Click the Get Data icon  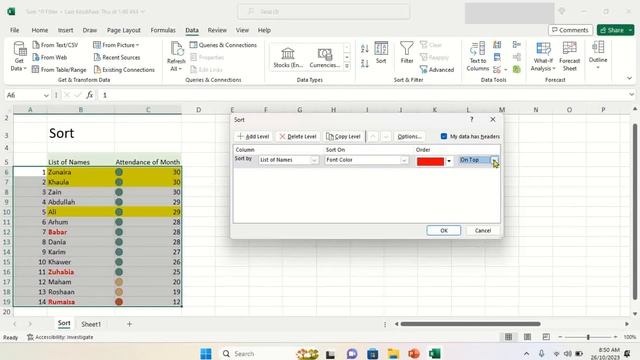pos(19,49)
